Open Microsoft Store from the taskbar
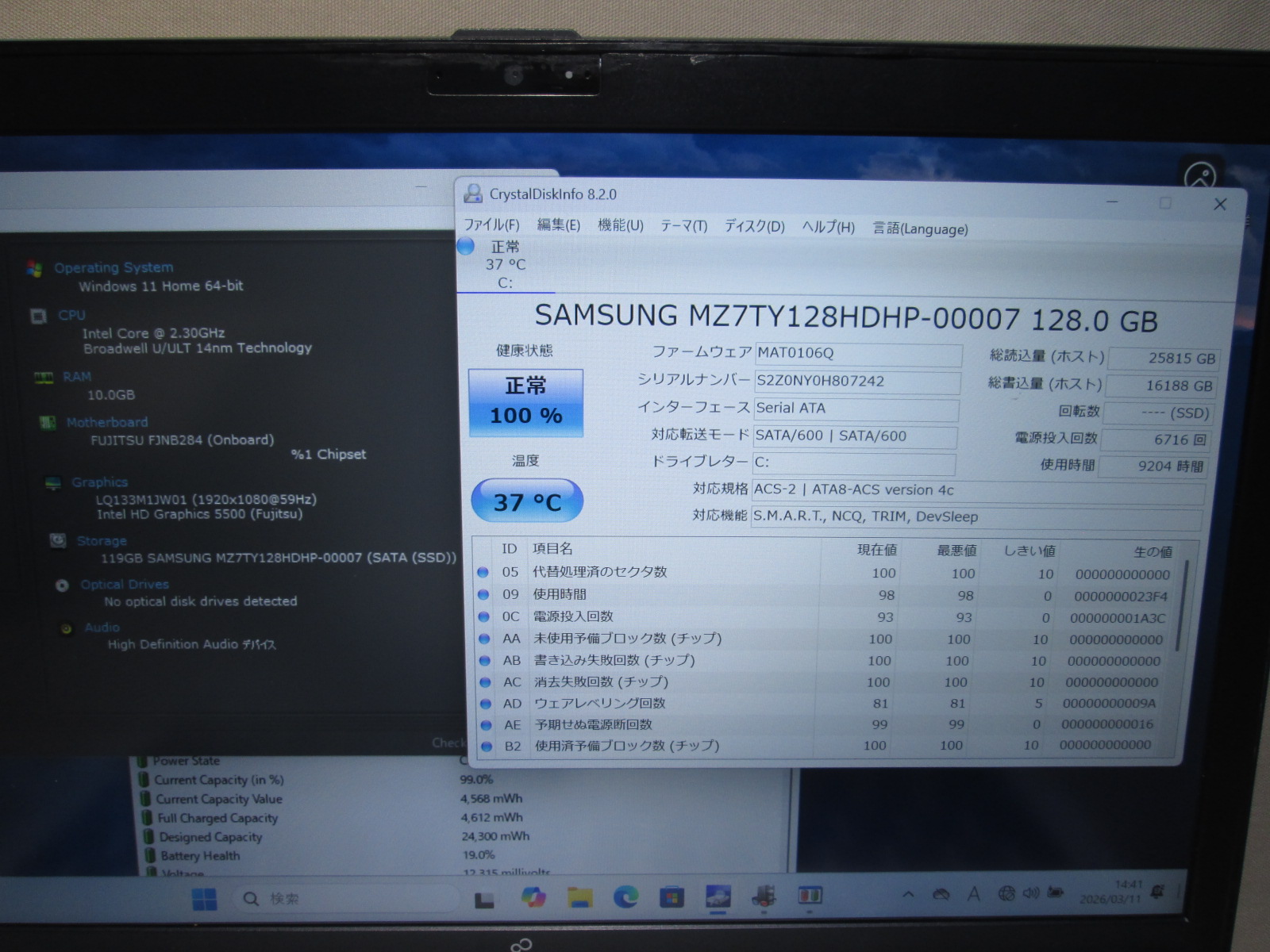The image size is (1270, 952). (672, 897)
